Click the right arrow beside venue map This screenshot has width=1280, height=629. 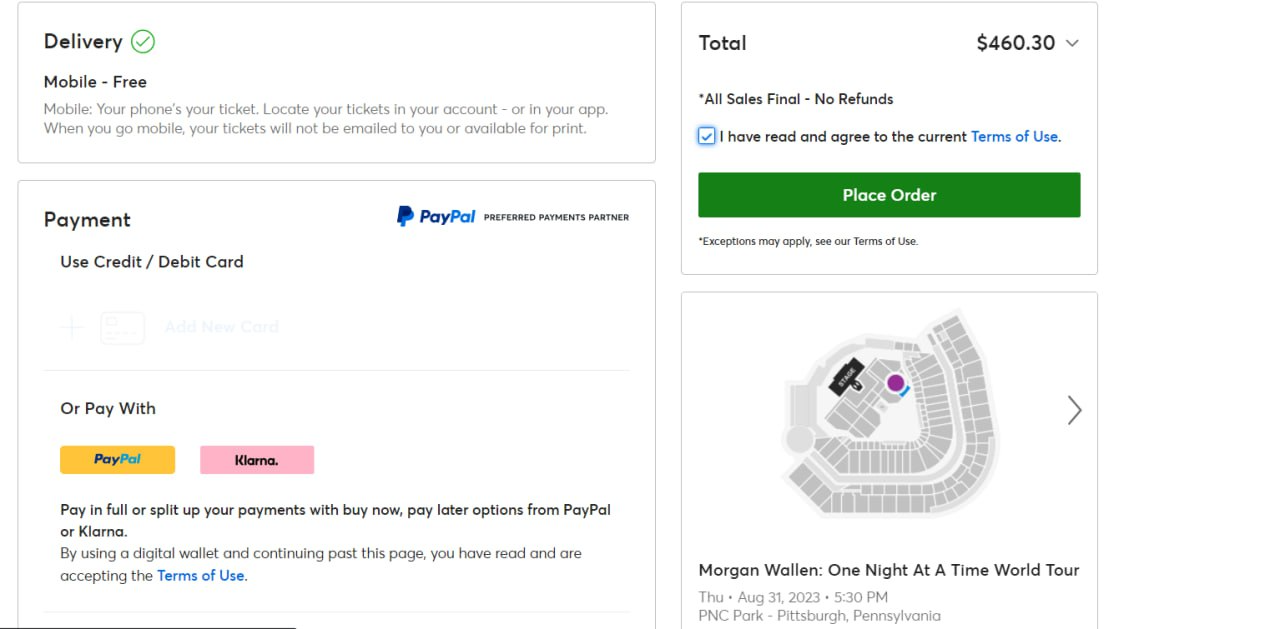point(1074,410)
